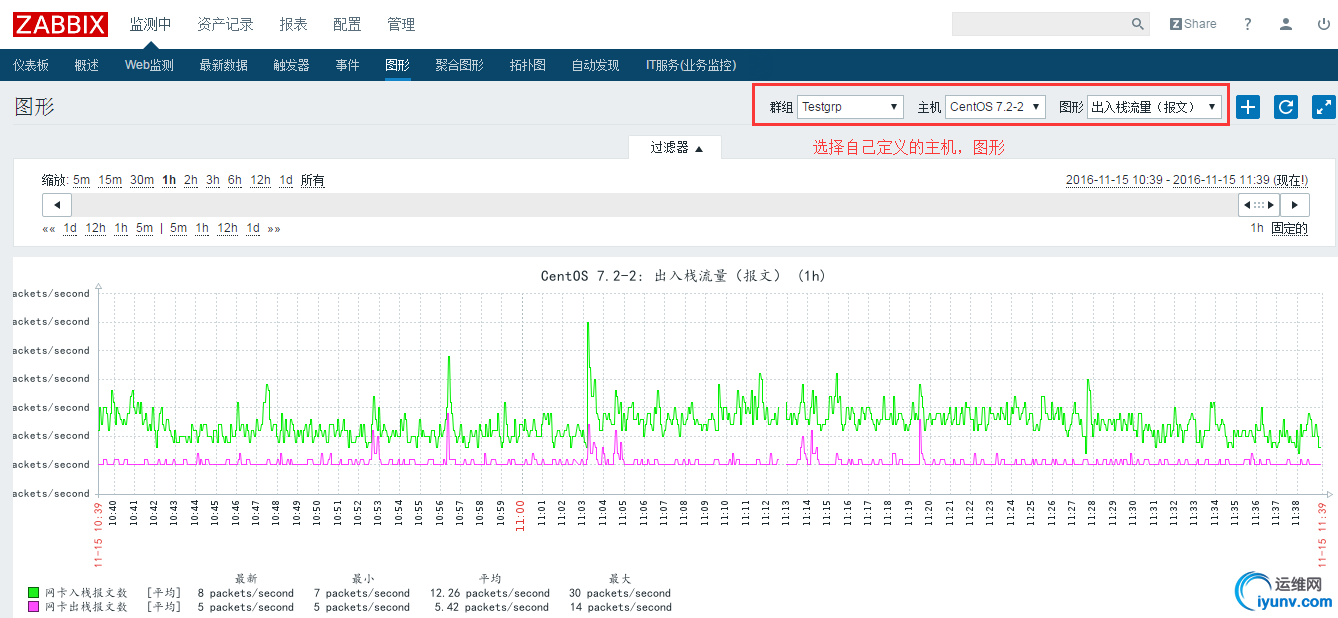Click the magenta 网卡出栈报文数 legend swatch

[x=33, y=607]
